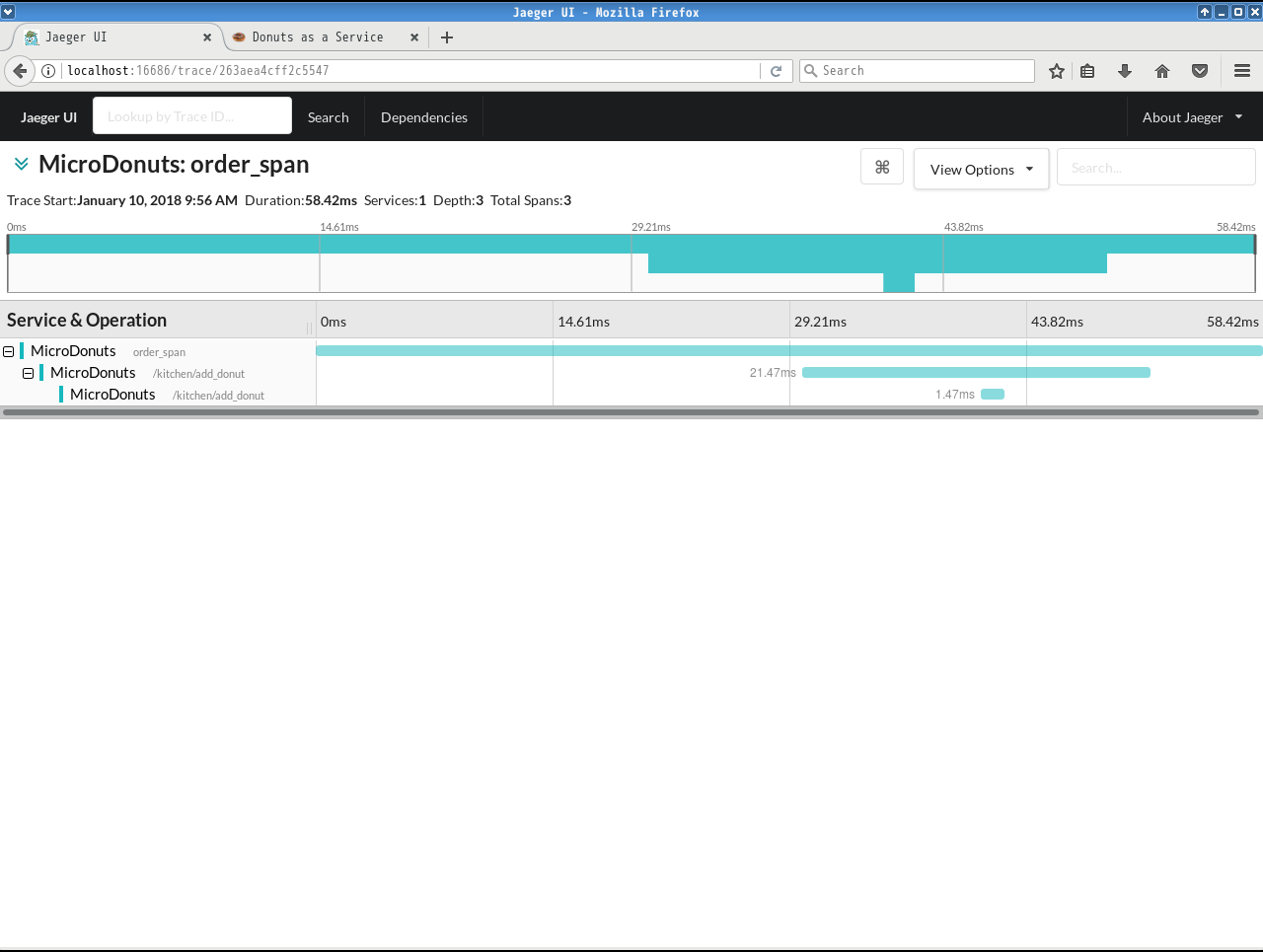Open the window menu icon in title bar
This screenshot has height=952, width=1263.
(8, 12)
